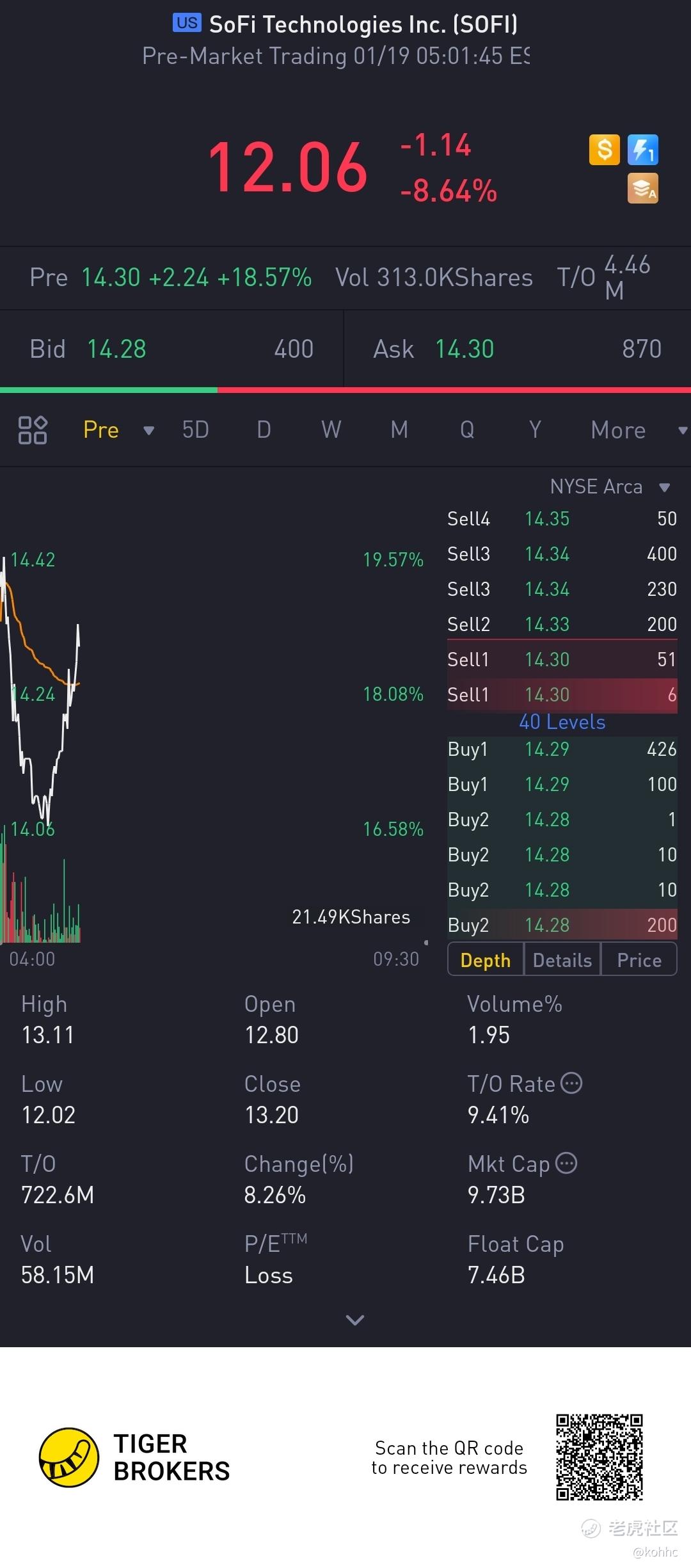
Task: Open the dropdown arrow next to Pre
Action: [x=149, y=431]
